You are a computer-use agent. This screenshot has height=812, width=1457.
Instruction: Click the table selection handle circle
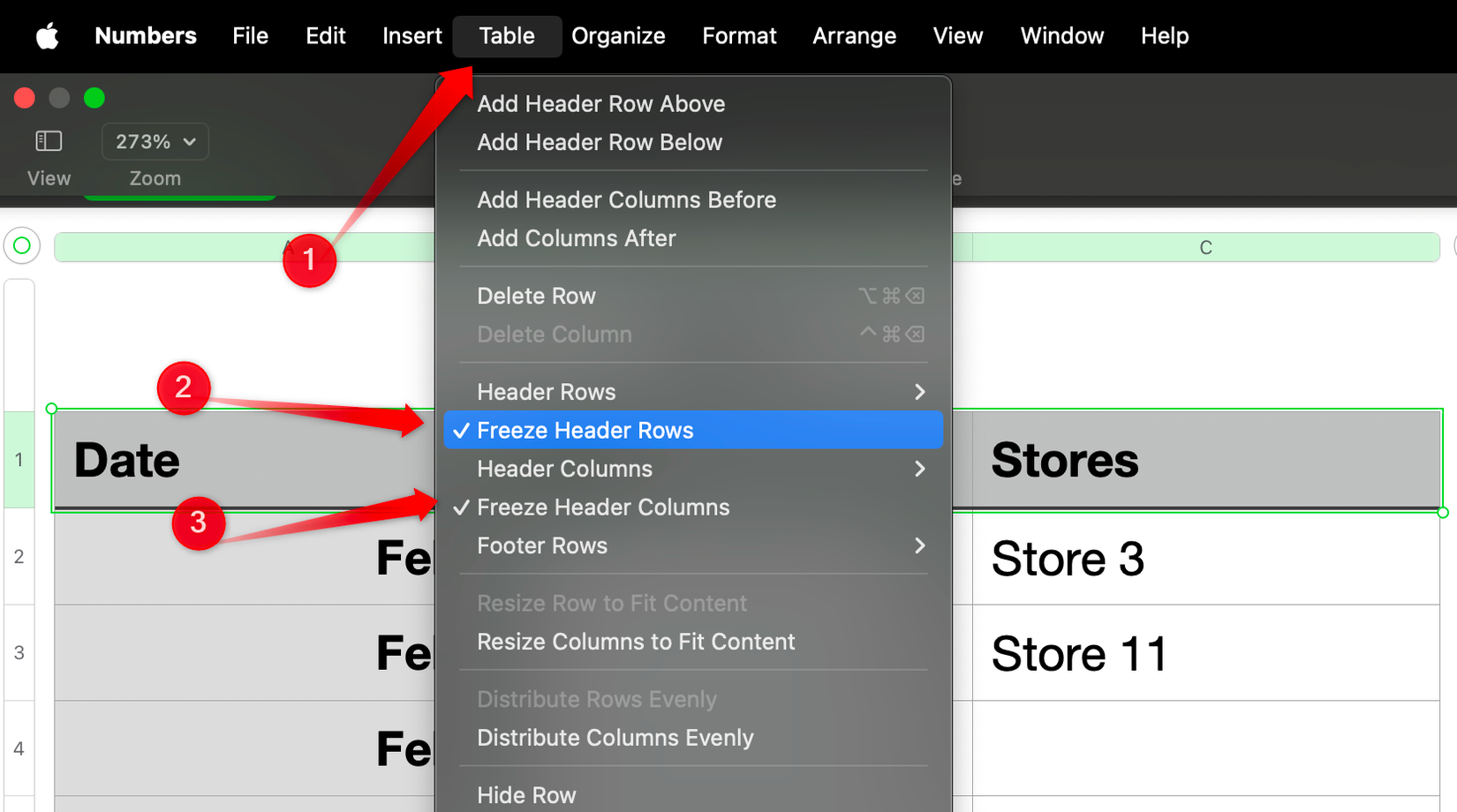(21, 247)
